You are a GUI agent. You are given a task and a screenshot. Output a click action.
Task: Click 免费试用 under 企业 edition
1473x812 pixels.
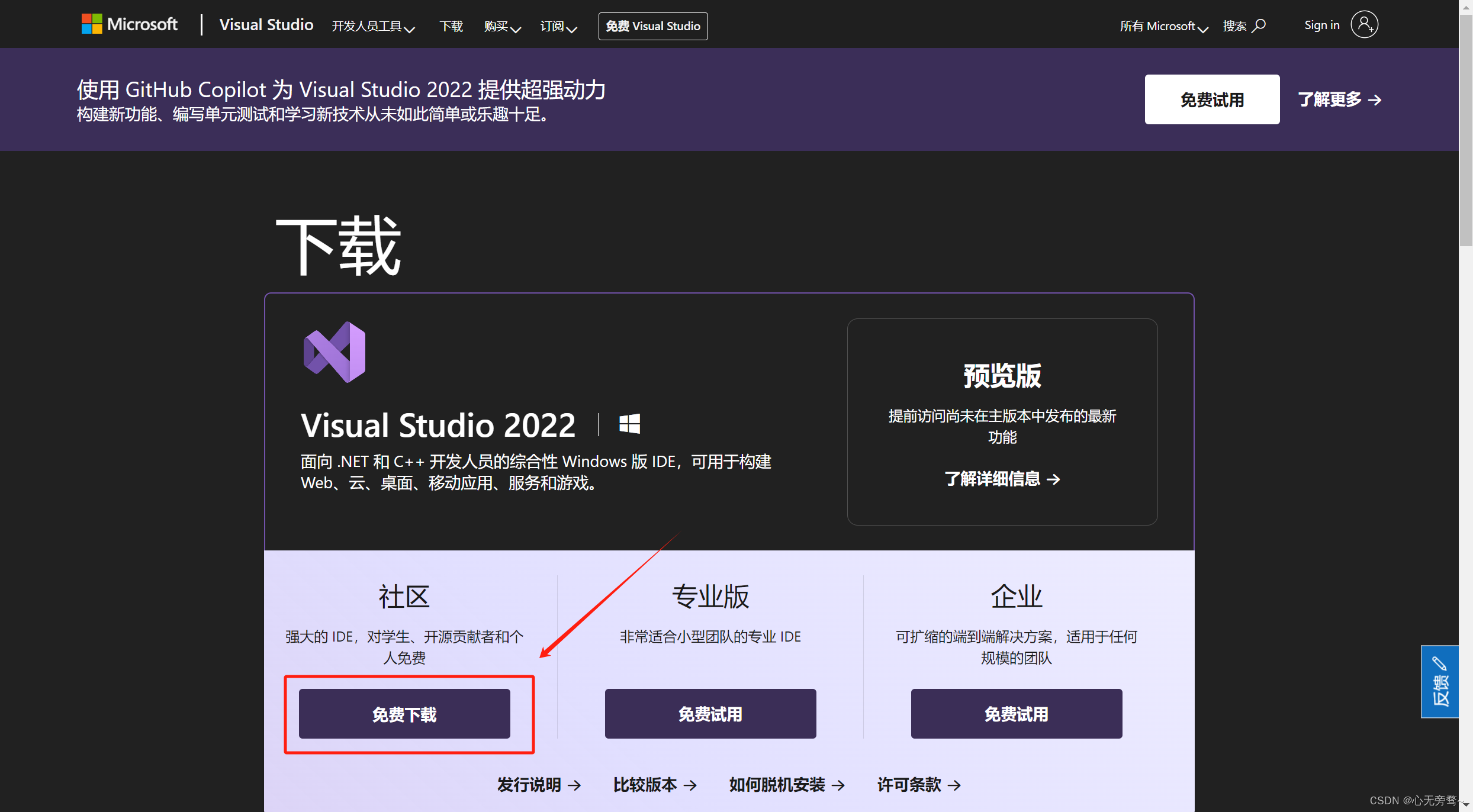1016,714
